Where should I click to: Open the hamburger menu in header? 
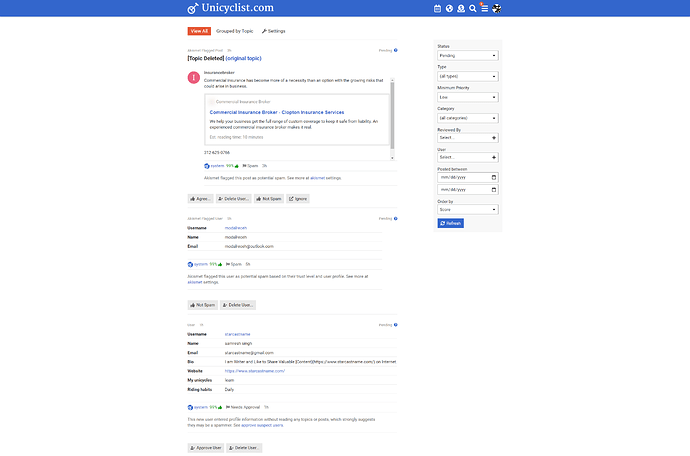point(484,9)
